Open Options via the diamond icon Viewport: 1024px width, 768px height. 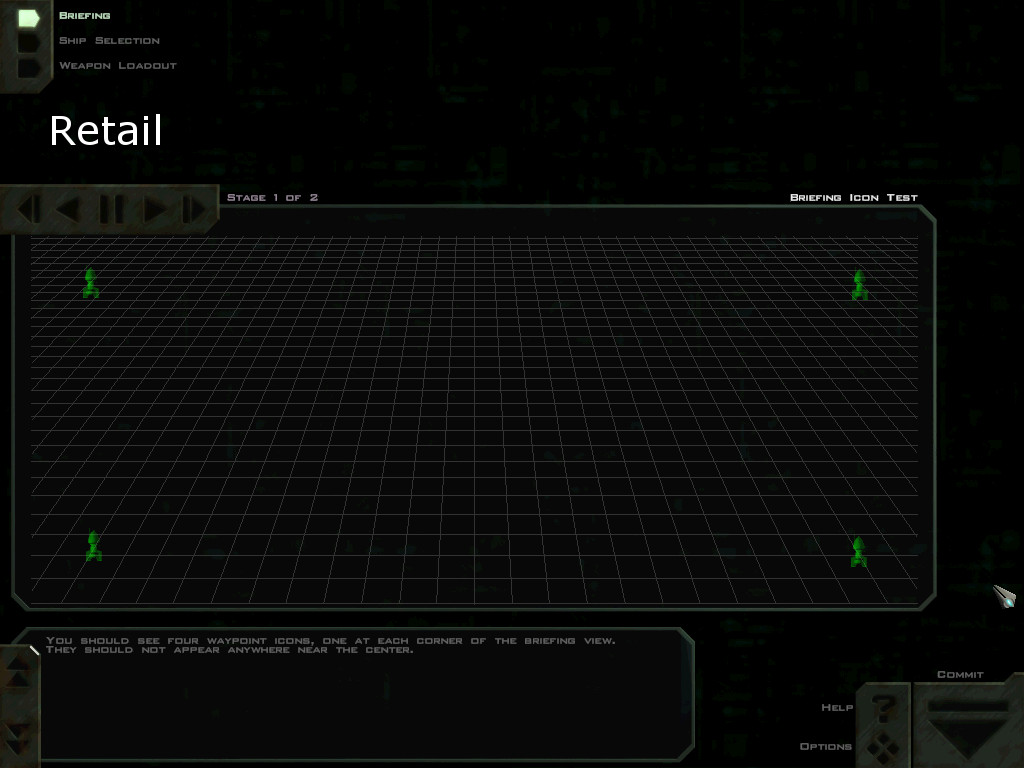[883, 747]
